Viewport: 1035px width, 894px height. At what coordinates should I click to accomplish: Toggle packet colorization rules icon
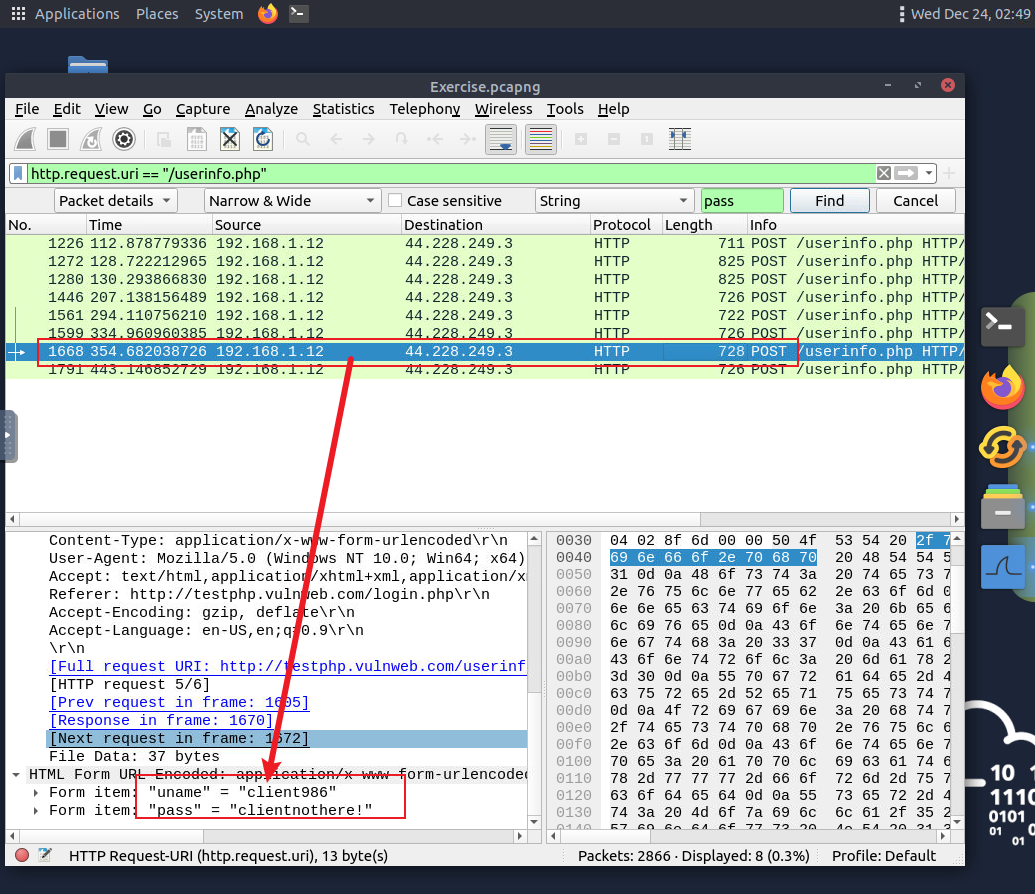(x=541, y=139)
